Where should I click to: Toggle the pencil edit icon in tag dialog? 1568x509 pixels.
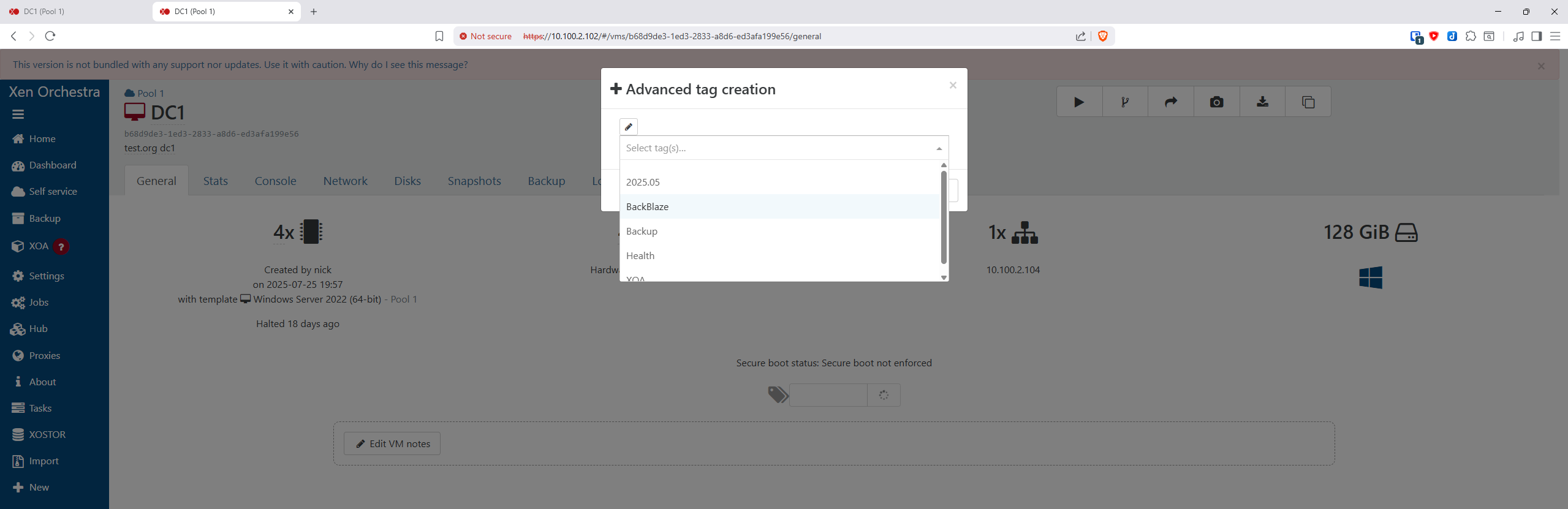pyautogui.click(x=629, y=127)
